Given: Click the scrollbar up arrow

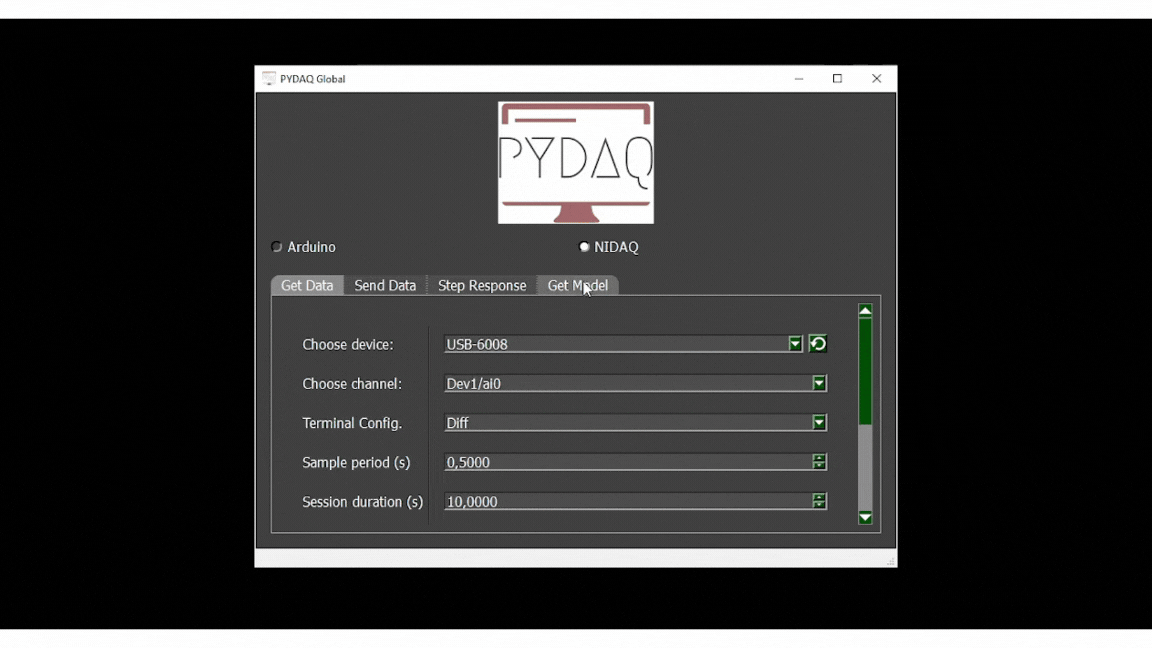Looking at the screenshot, I should (x=865, y=311).
